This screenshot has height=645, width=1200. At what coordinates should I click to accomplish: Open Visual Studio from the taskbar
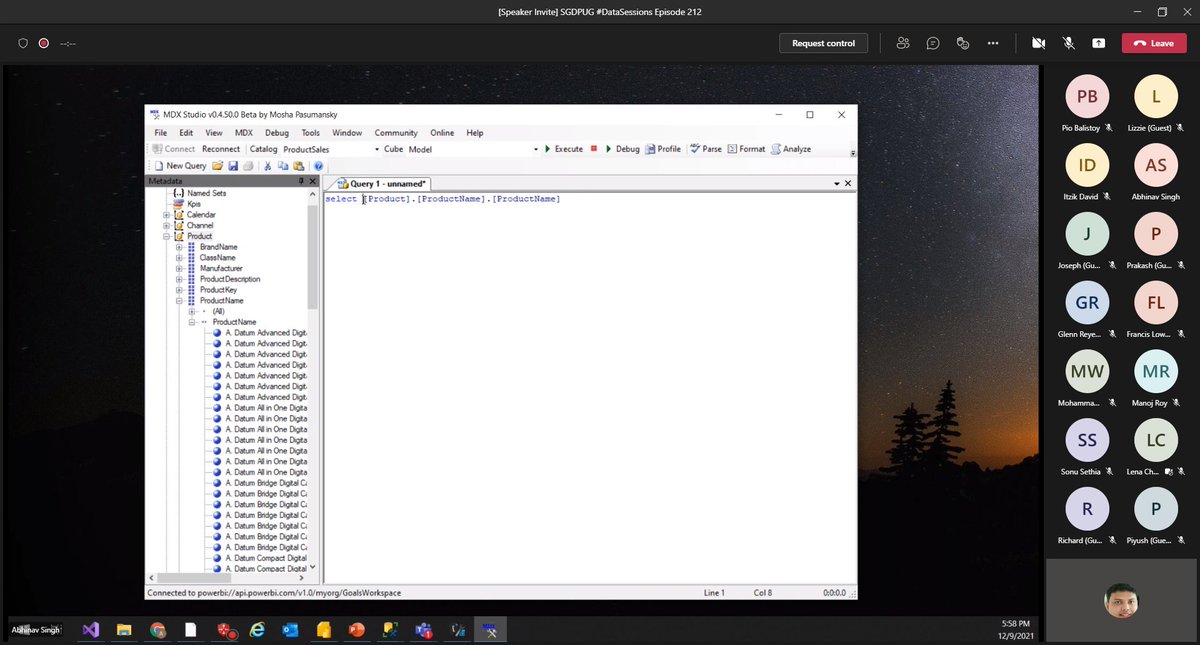pyautogui.click(x=91, y=630)
